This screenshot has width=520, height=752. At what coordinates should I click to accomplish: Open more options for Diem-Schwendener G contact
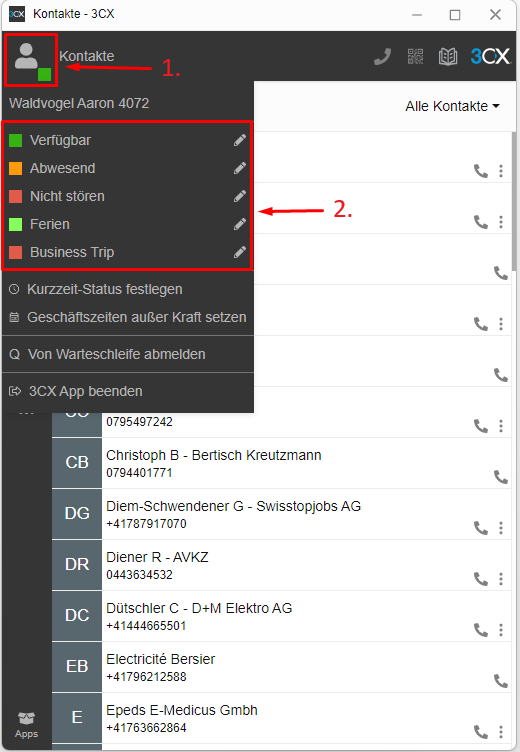[501, 528]
